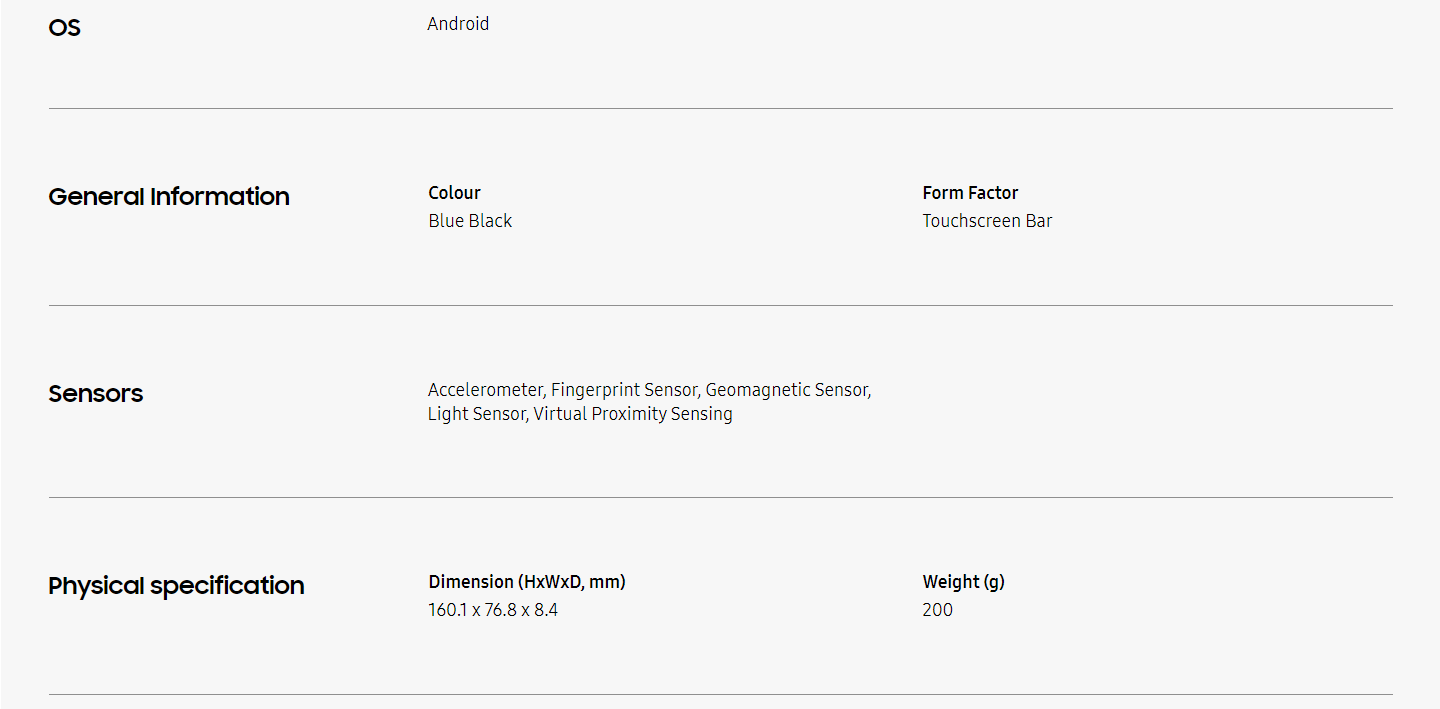This screenshot has height=709, width=1440.
Task: Click the Colour spec label
Action: click(454, 193)
